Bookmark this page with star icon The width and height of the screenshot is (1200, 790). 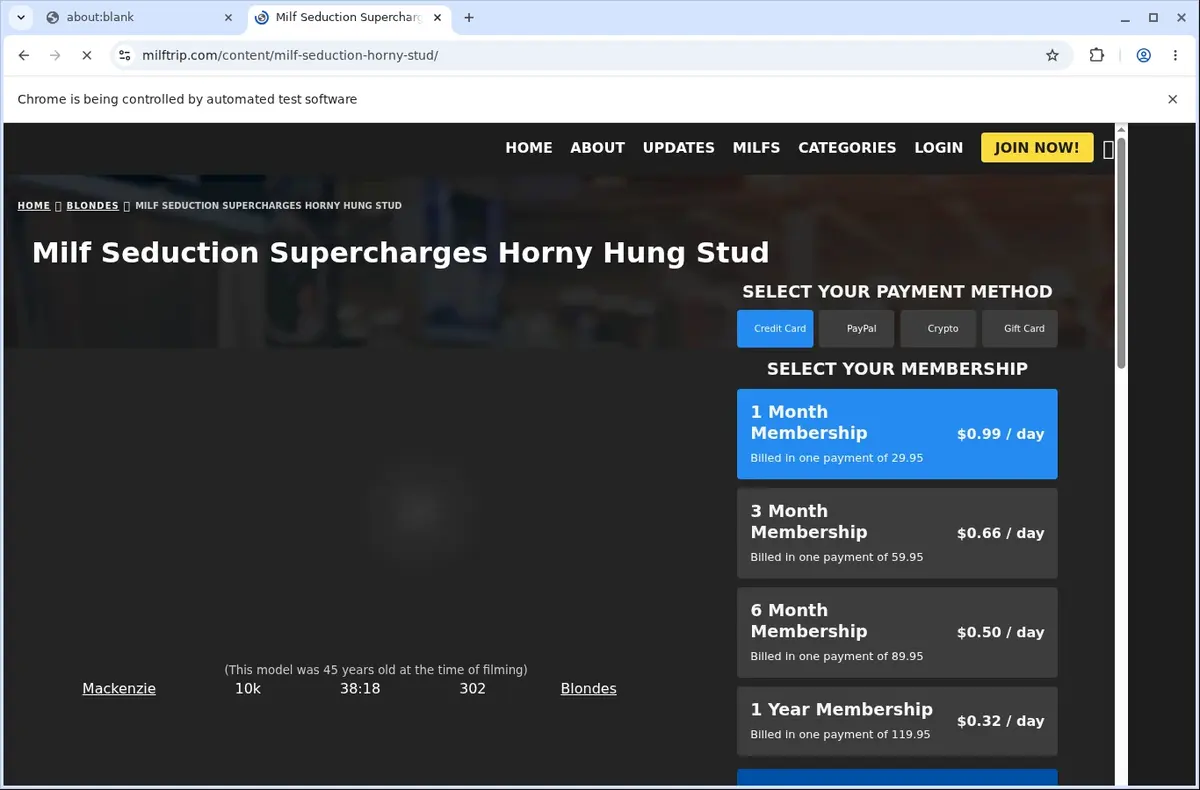coord(1052,55)
